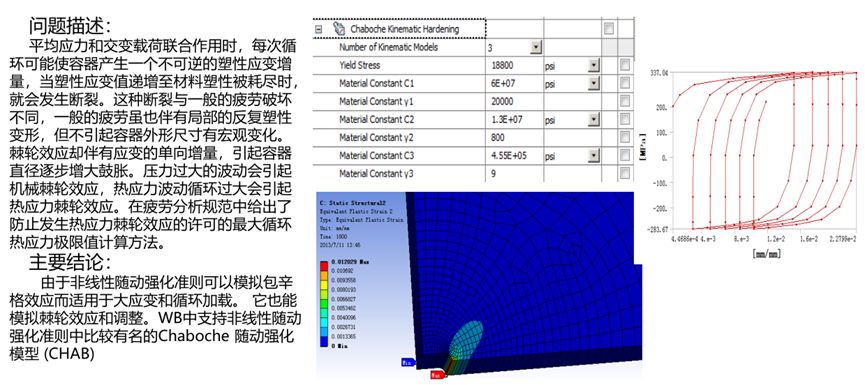Click the 337.04 maximum axis label

click(x=658, y=72)
